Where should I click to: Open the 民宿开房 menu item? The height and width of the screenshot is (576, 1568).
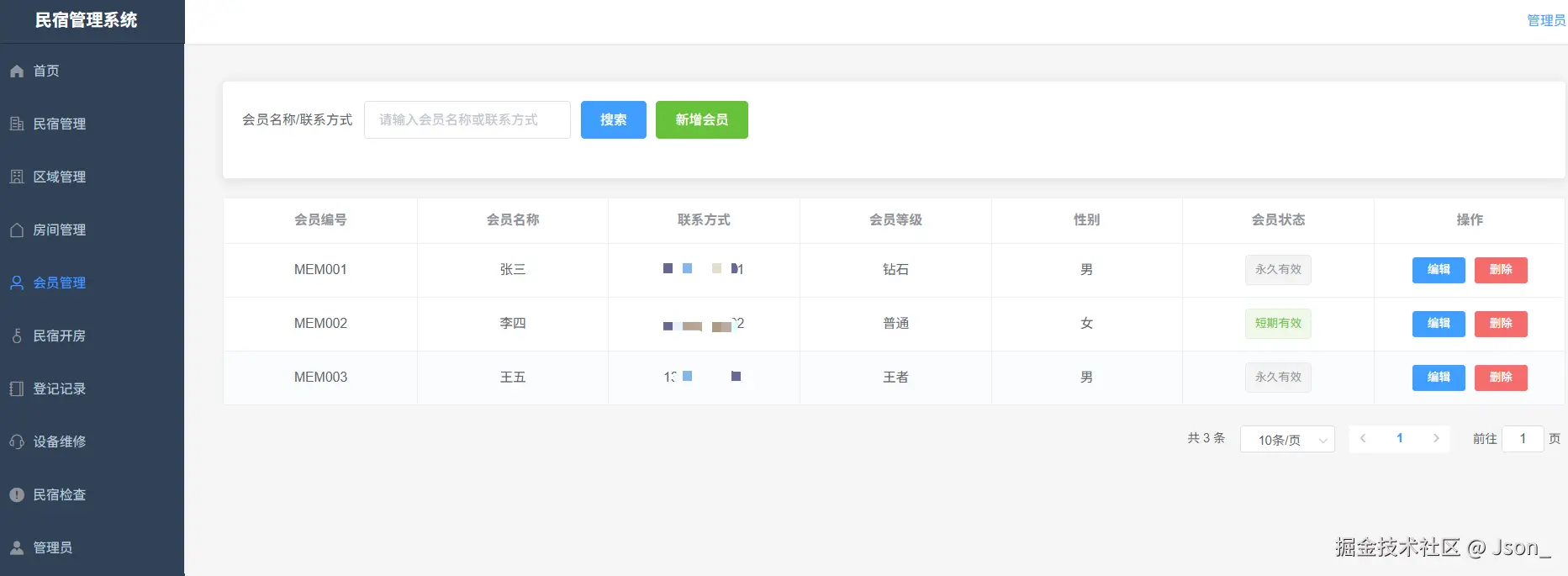[x=92, y=336]
